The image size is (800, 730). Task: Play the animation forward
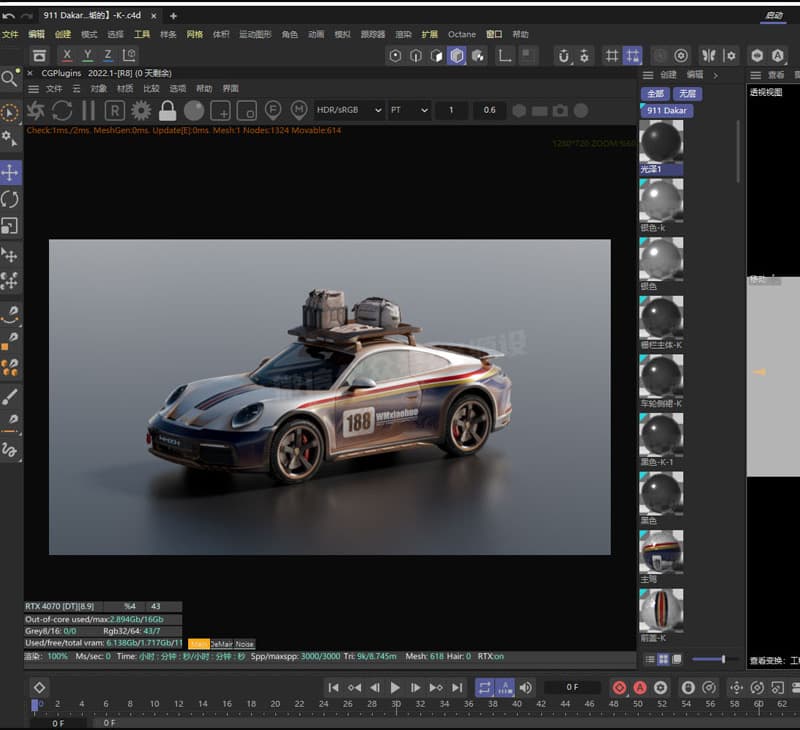pos(395,688)
